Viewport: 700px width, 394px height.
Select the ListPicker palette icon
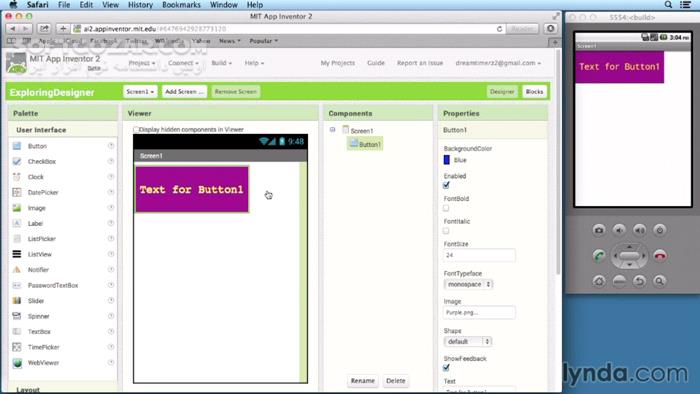click(x=17, y=239)
